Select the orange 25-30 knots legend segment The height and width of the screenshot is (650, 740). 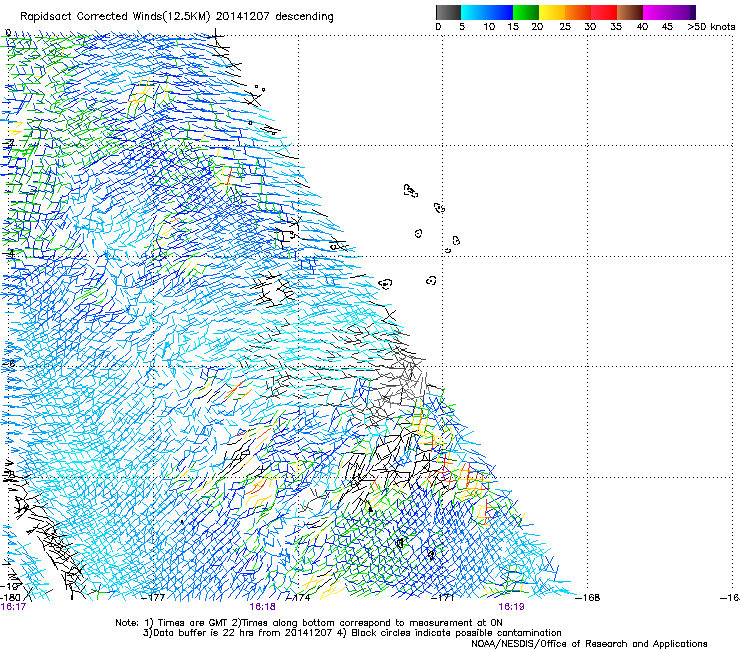click(x=578, y=12)
